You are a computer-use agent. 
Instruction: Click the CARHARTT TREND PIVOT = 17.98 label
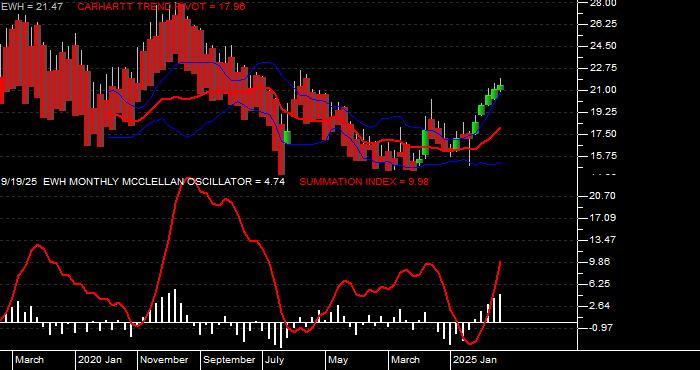(162, 6)
